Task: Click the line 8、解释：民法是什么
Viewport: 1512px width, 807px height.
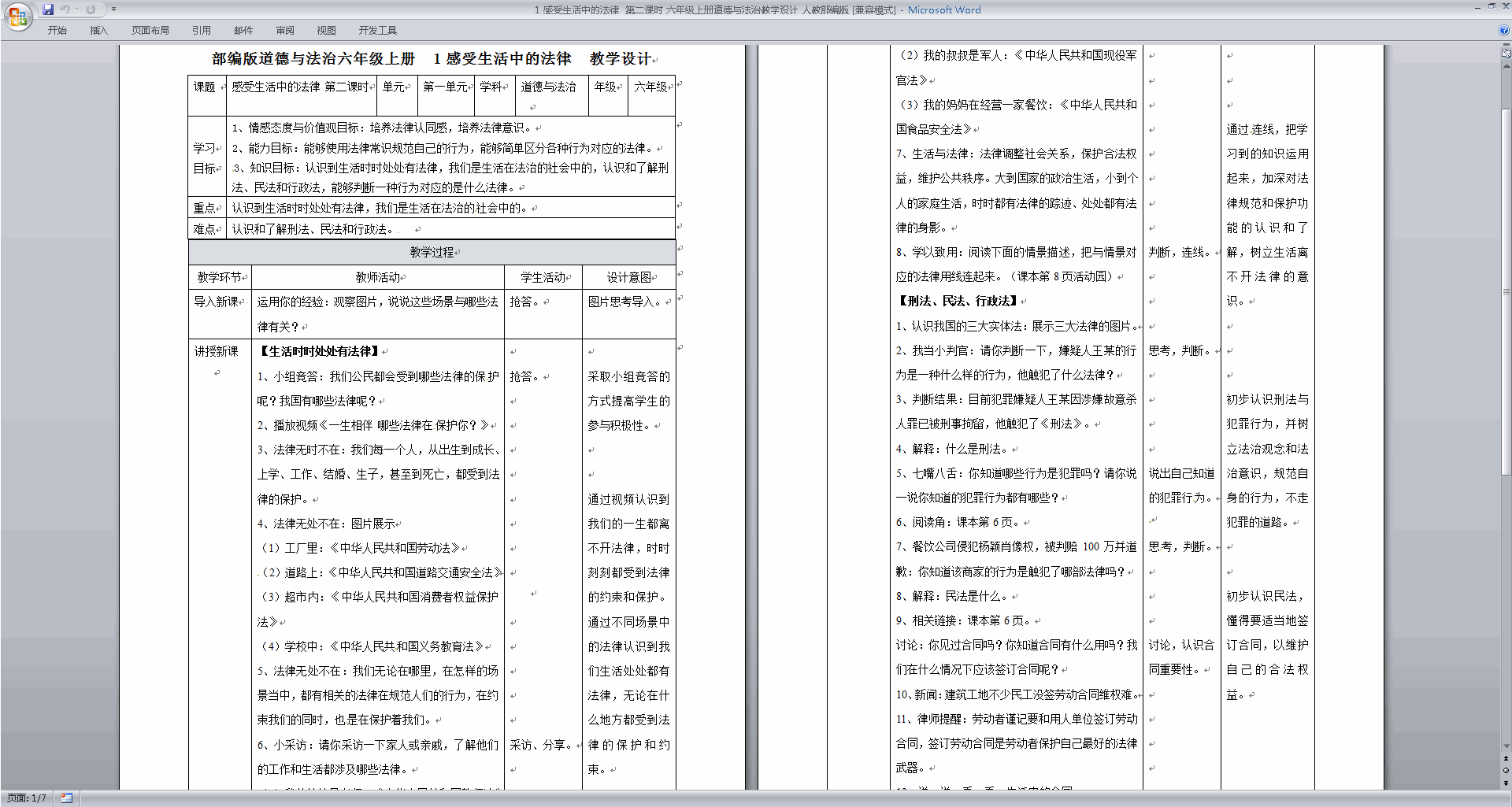Action: (x=953, y=596)
